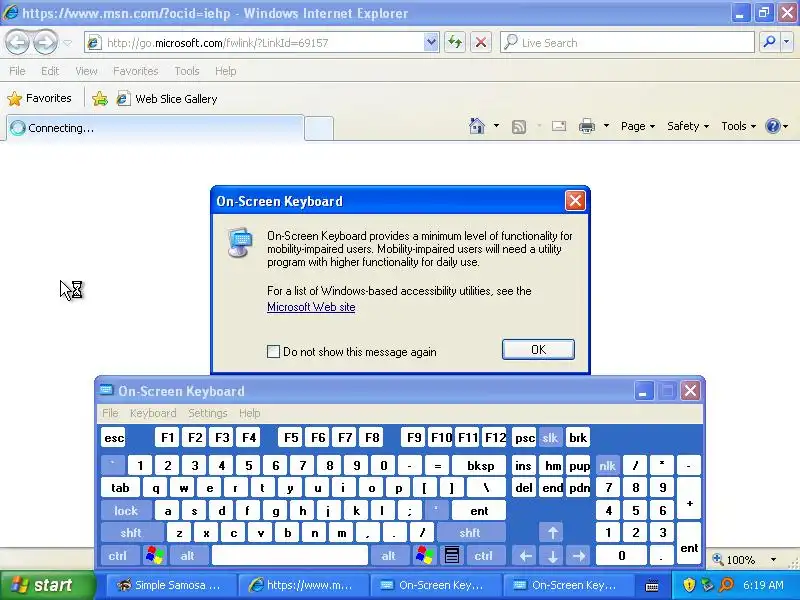The image size is (800, 600).
Task: Toggle the left shft key
Action: (x=131, y=533)
